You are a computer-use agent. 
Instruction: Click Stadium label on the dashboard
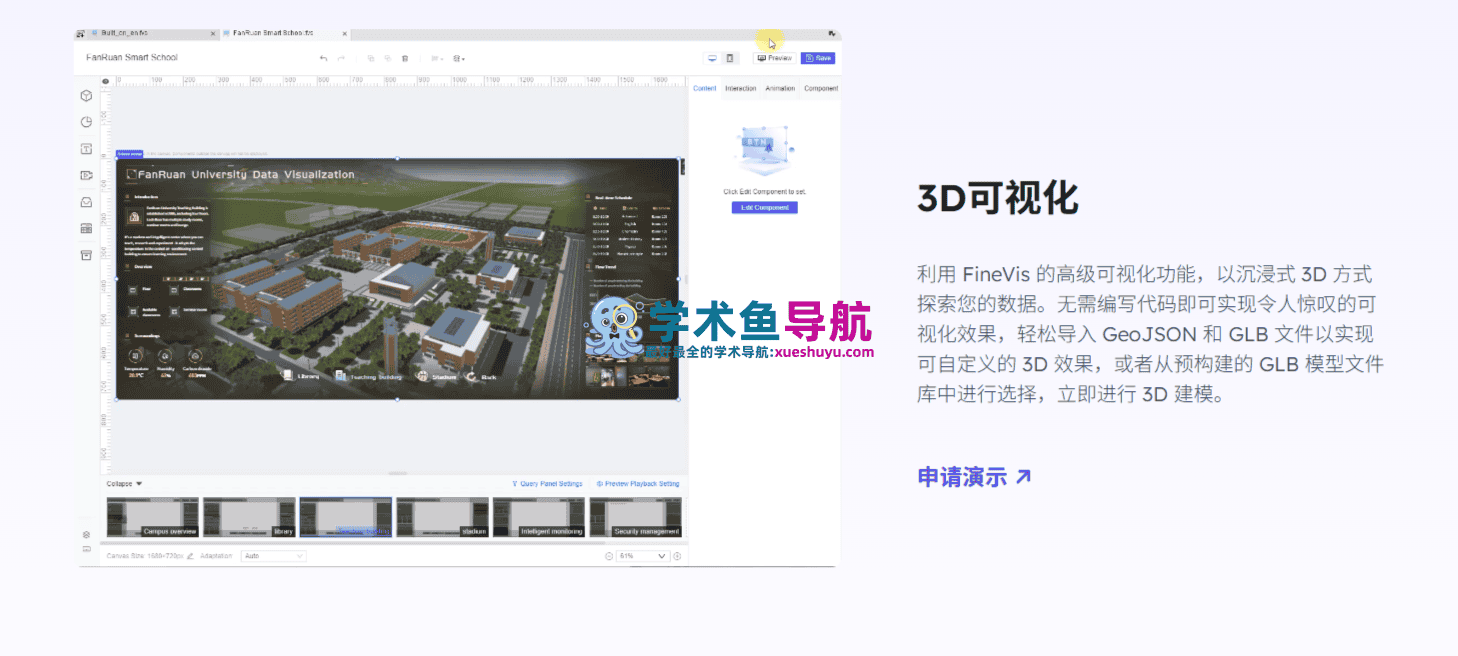444,377
